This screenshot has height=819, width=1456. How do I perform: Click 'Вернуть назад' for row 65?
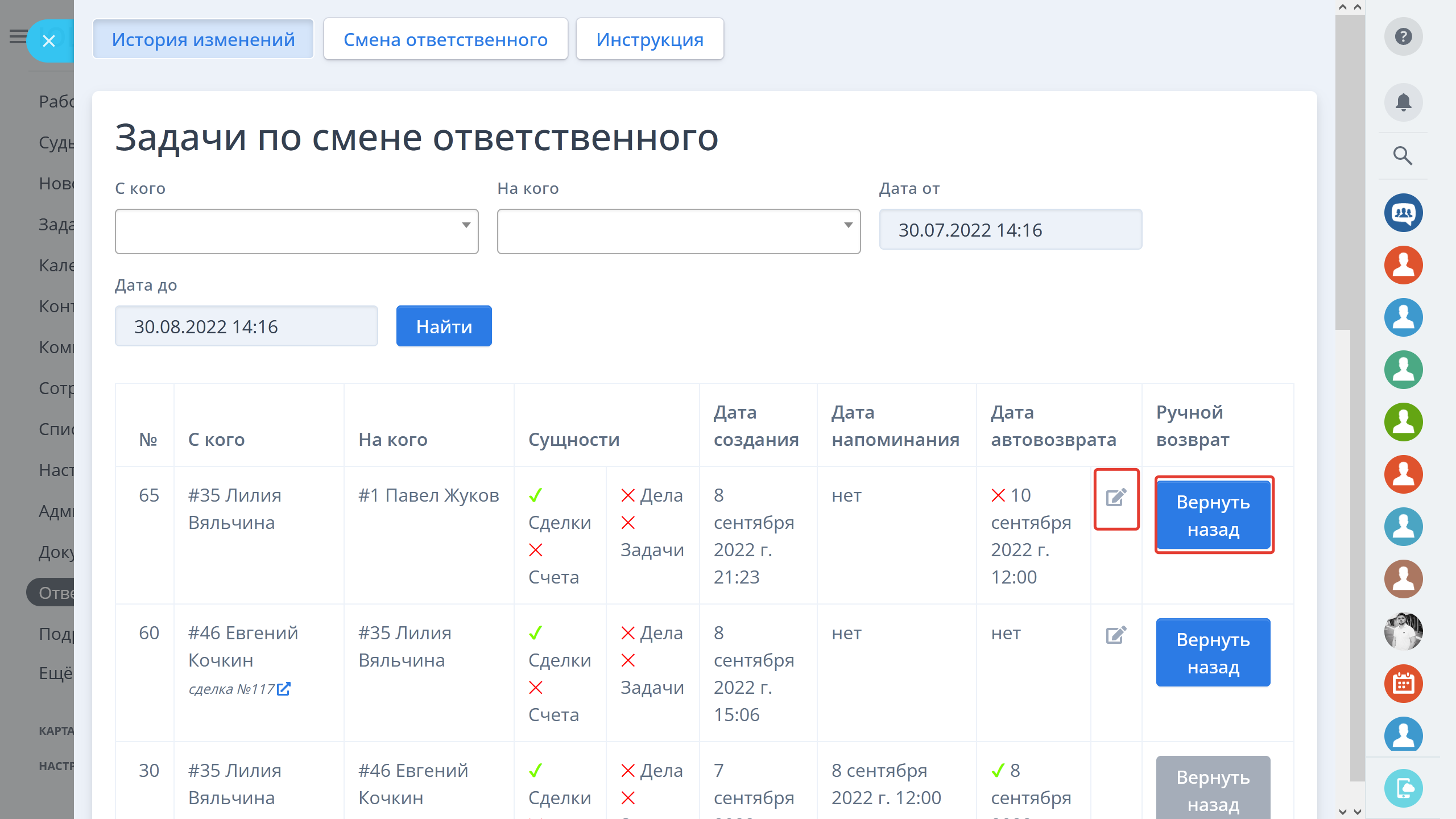pos(1213,515)
